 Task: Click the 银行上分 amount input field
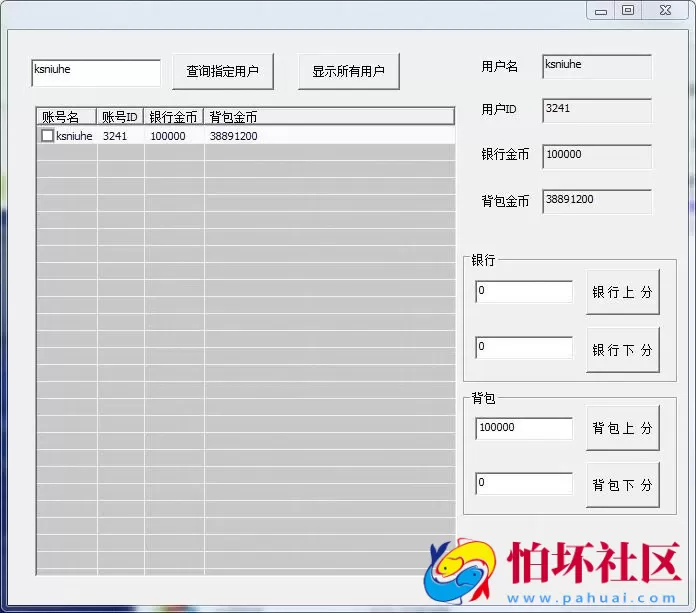click(x=524, y=292)
